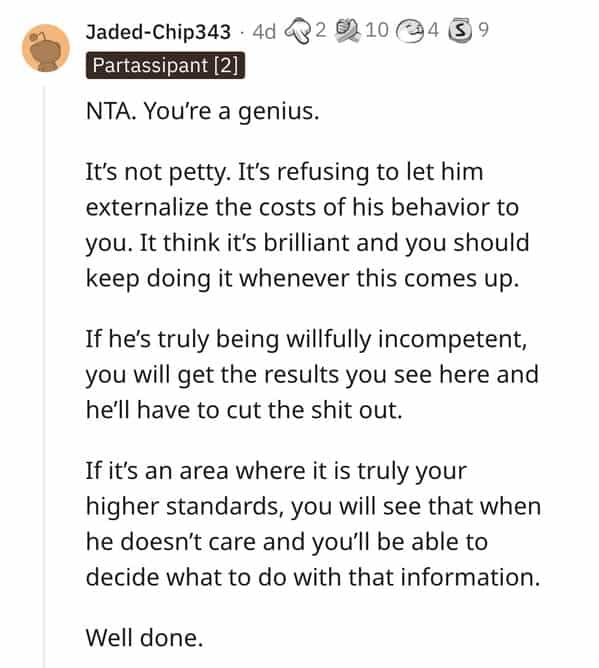Select the Partassipant [2] flair badge
This screenshot has width=599, height=668.
[165, 65]
